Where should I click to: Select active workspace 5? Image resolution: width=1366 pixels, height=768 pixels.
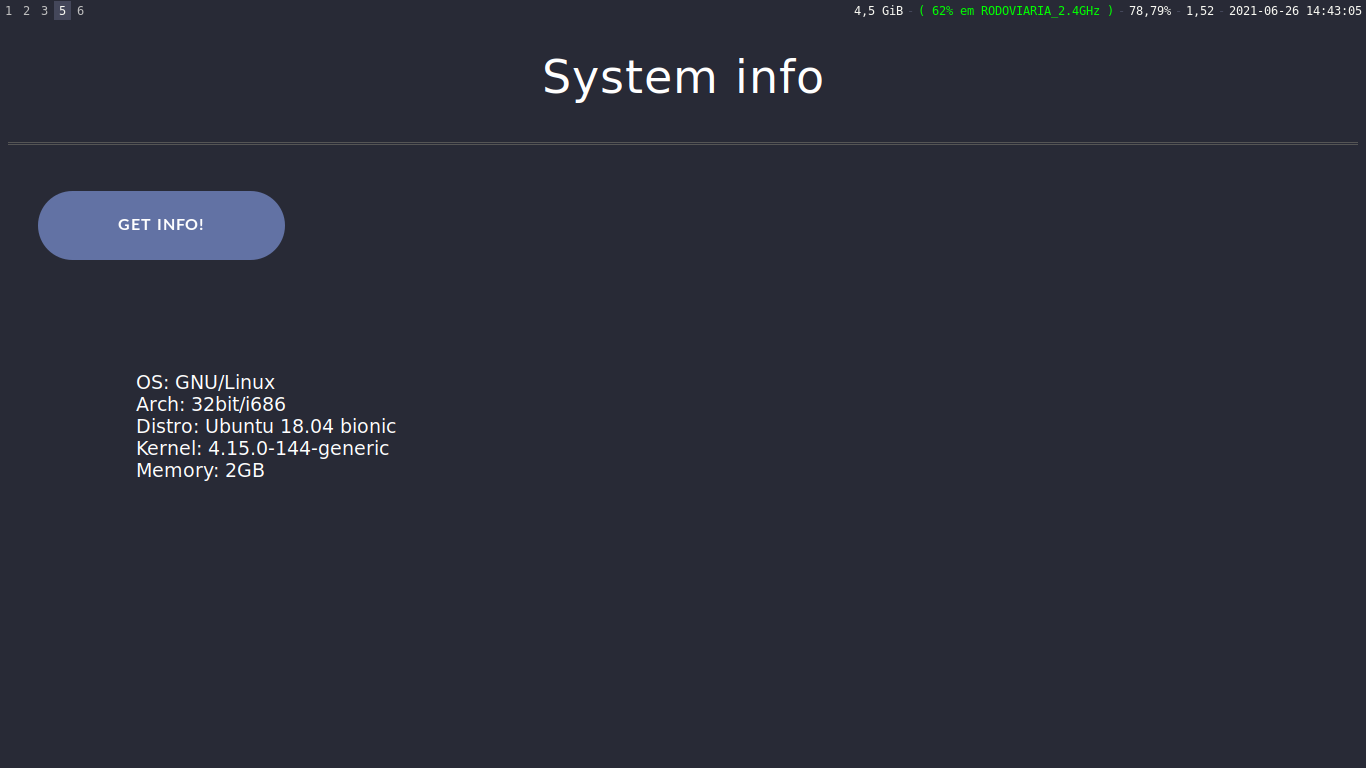click(62, 11)
